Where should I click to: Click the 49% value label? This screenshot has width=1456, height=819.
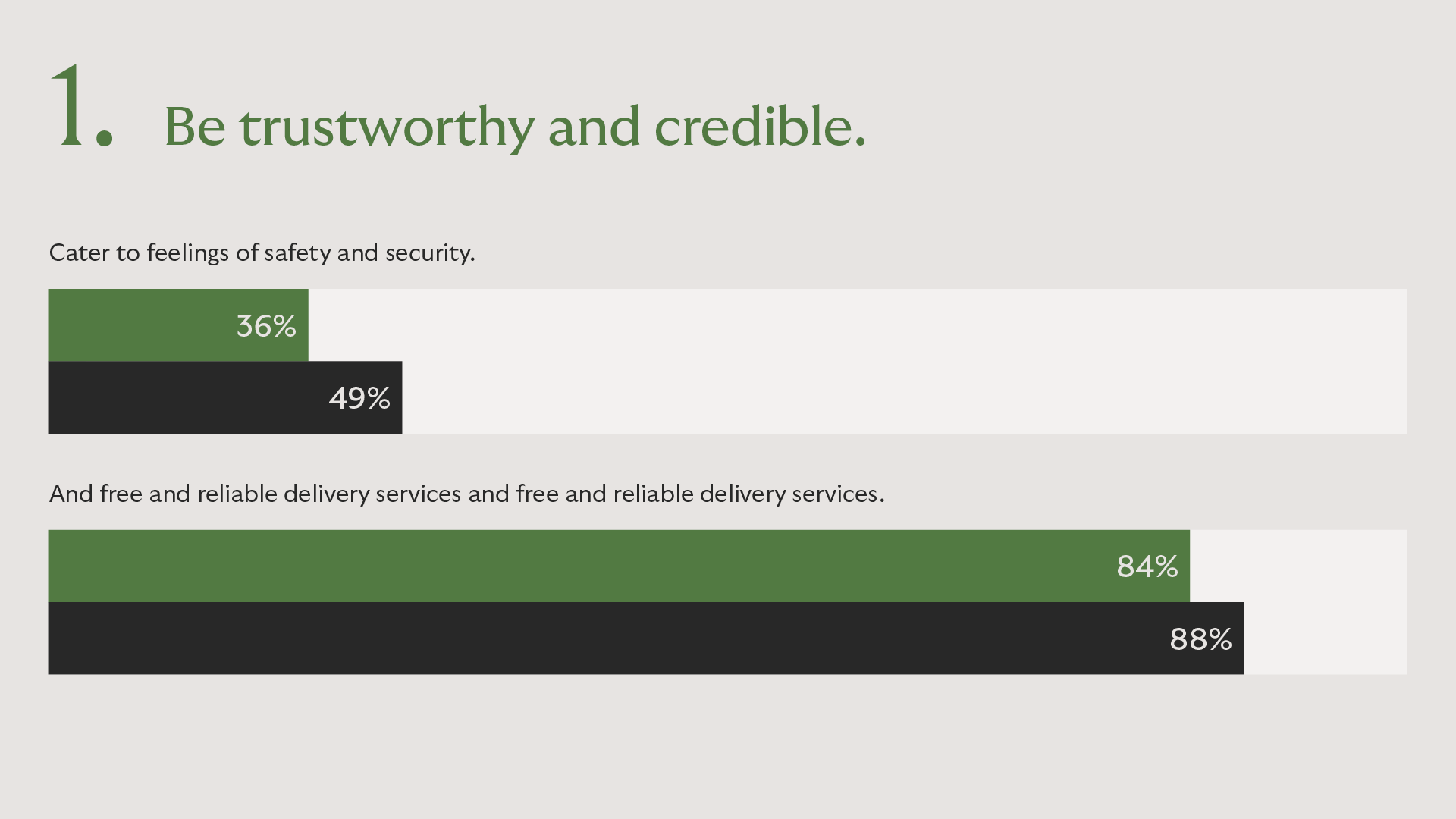[x=359, y=398]
